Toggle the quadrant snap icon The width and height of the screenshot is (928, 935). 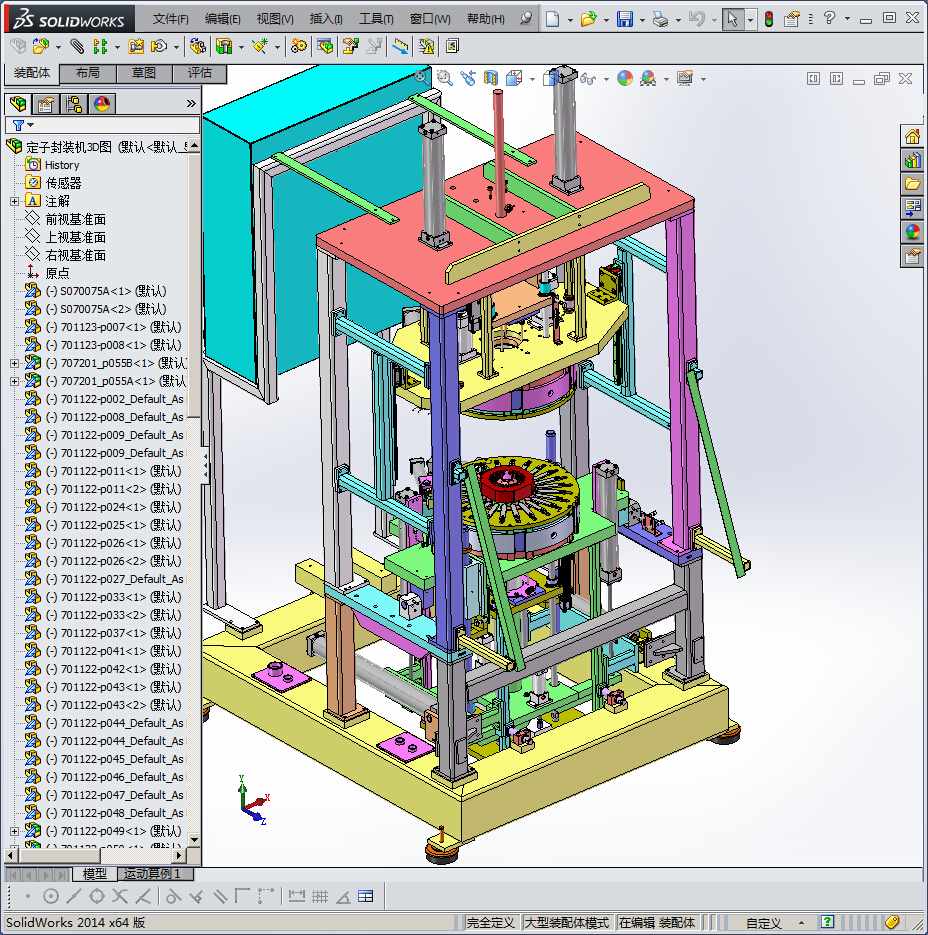pyautogui.click(x=97, y=896)
